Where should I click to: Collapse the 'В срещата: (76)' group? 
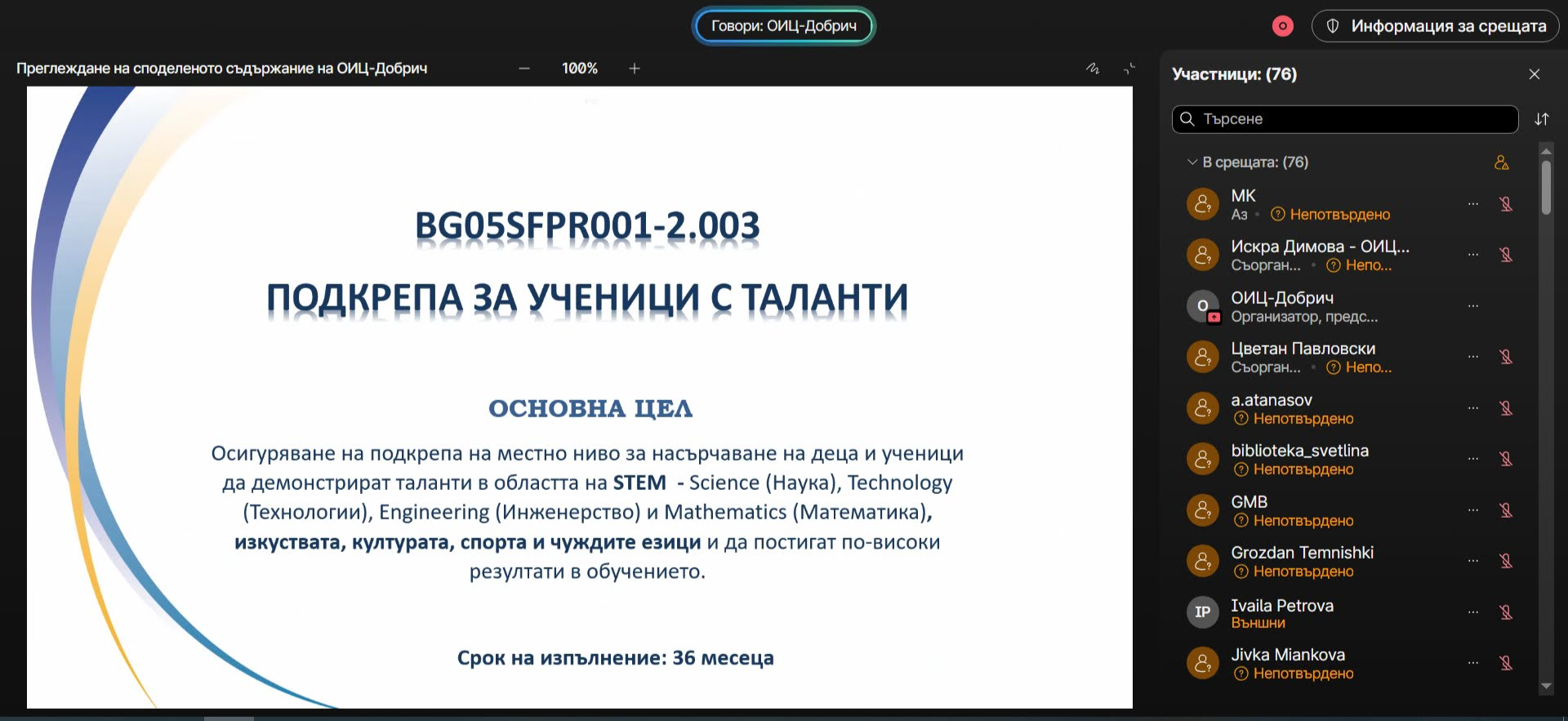pyautogui.click(x=1192, y=162)
